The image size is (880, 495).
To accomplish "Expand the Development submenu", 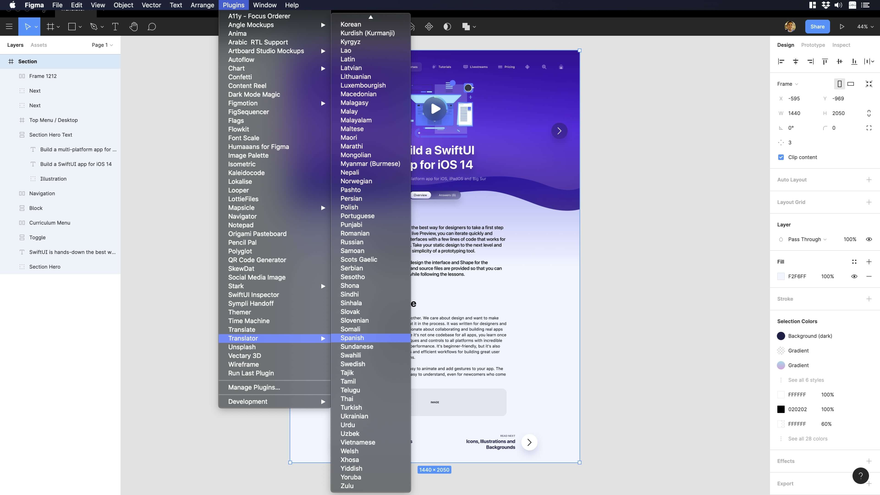I will (x=274, y=401).
